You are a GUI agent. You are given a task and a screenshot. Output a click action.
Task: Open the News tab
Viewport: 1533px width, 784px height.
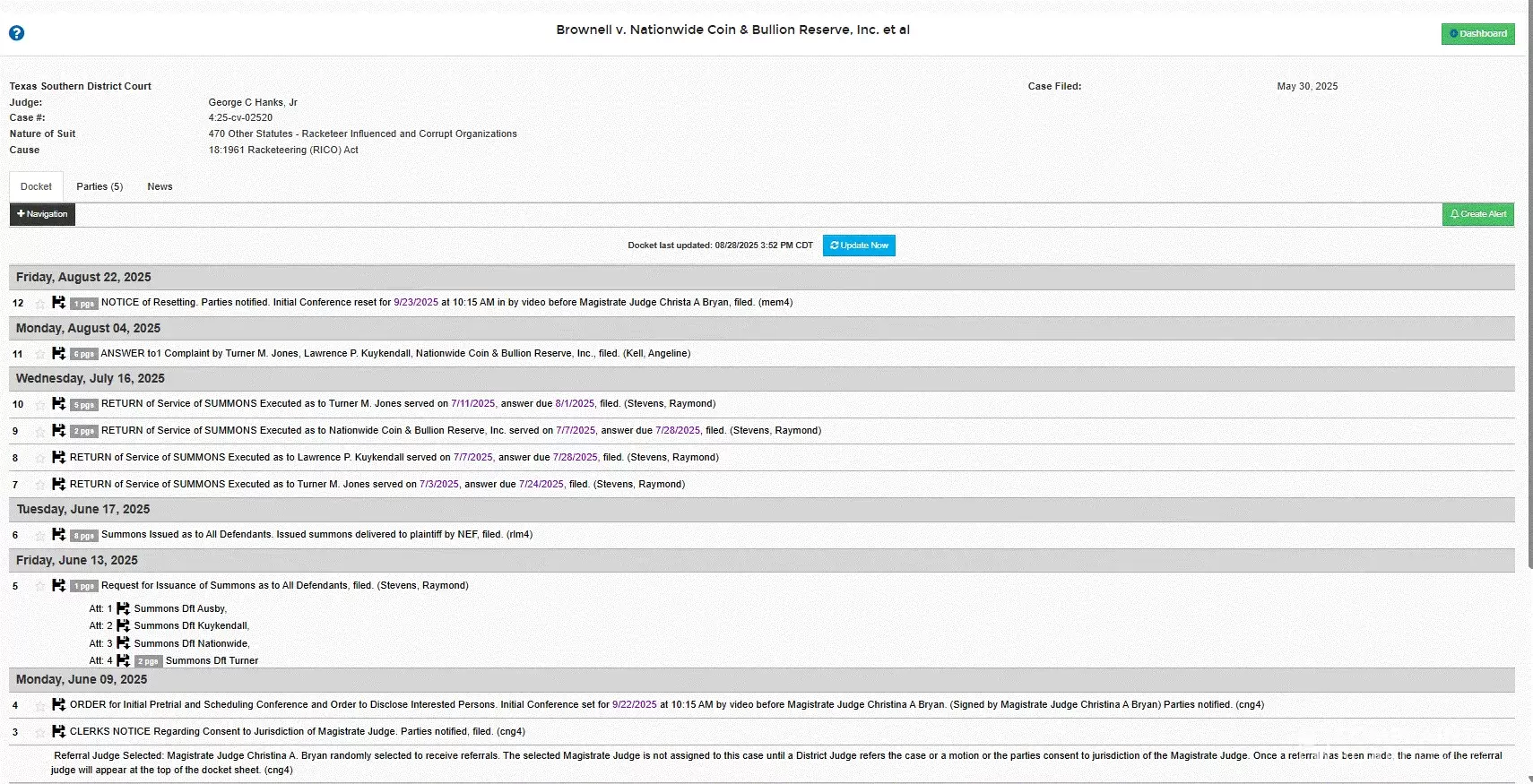pos(160,186)
